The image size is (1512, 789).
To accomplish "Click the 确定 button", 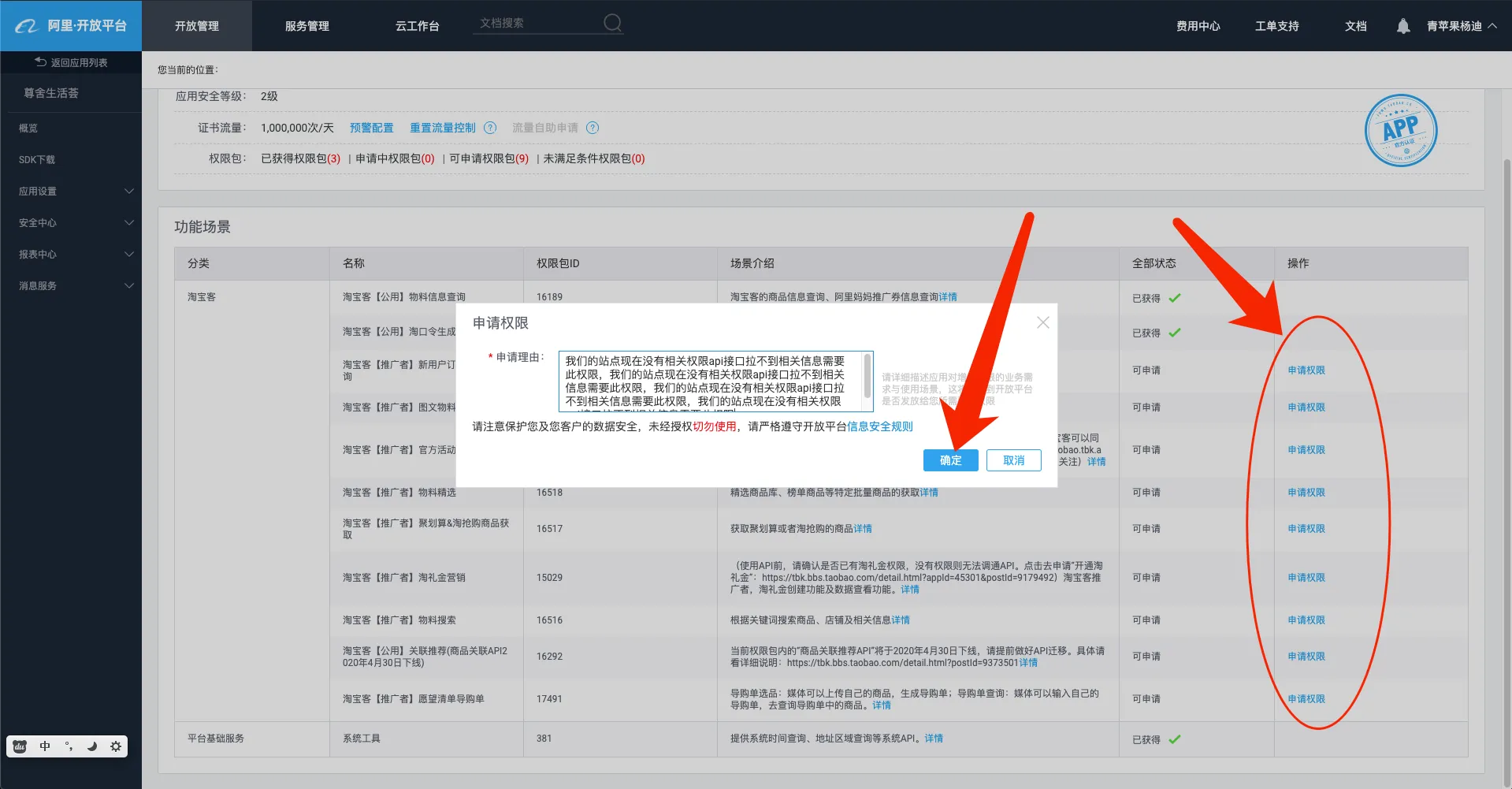I will pyautogui.click(x=950, y=460).
